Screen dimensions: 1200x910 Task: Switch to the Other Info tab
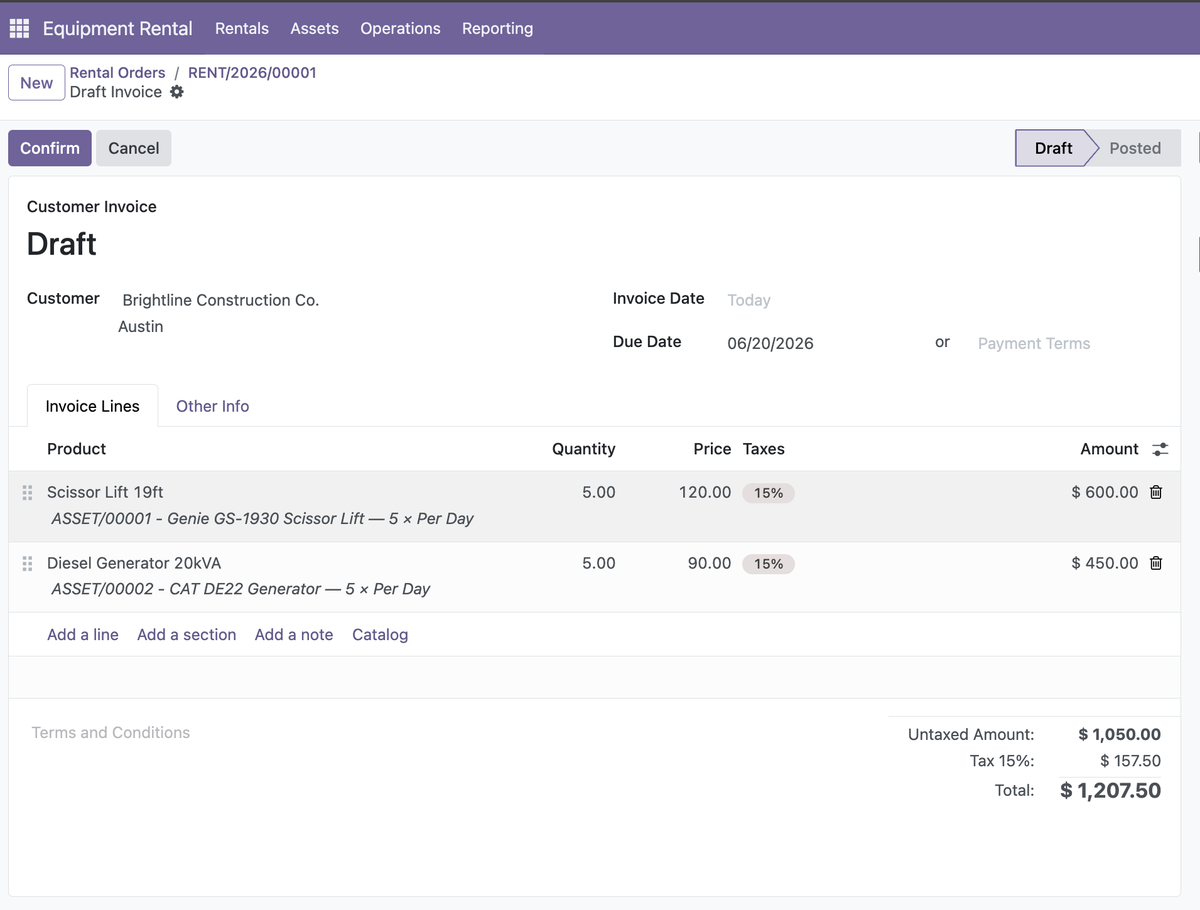212,406
